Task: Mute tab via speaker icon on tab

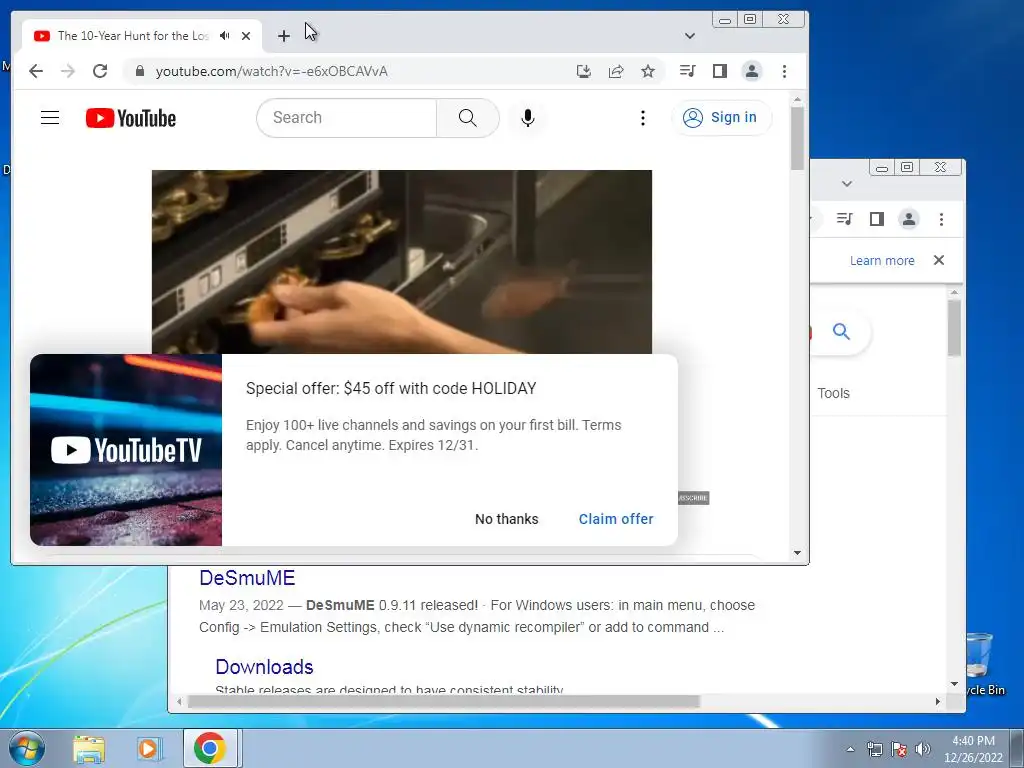Action: click(x=225, y=36)
